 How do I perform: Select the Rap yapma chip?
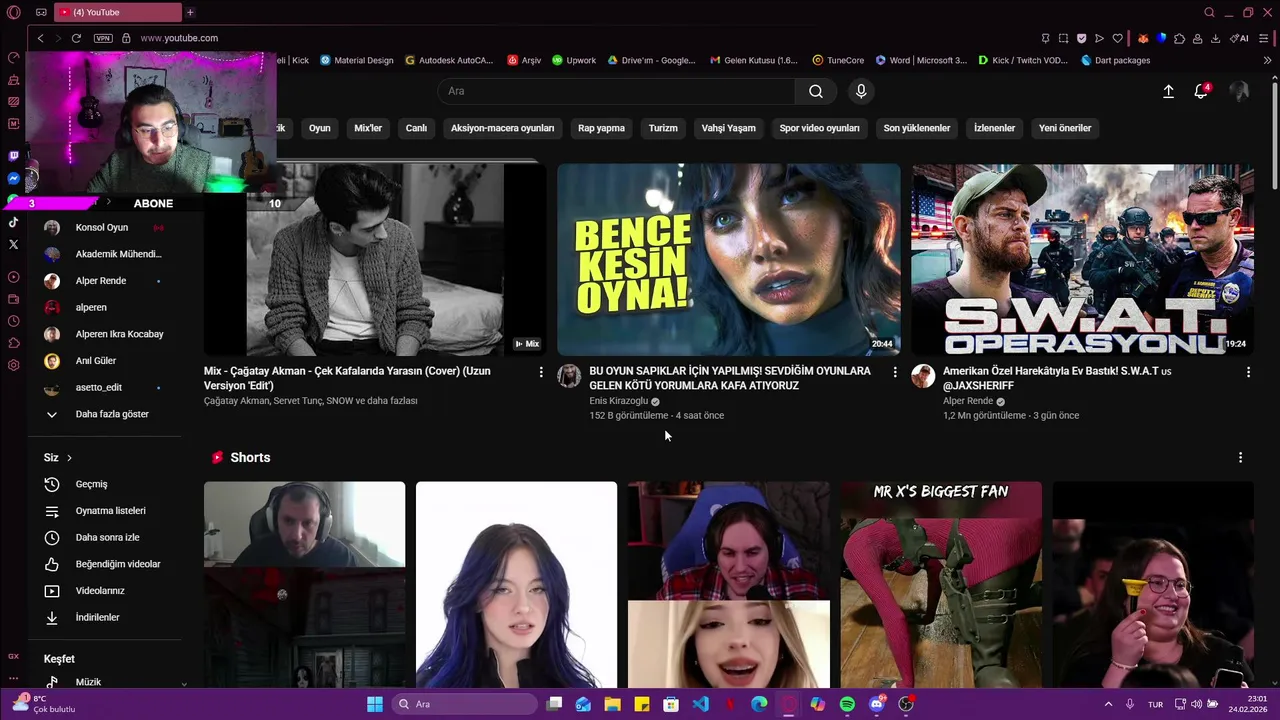(601, 128)
